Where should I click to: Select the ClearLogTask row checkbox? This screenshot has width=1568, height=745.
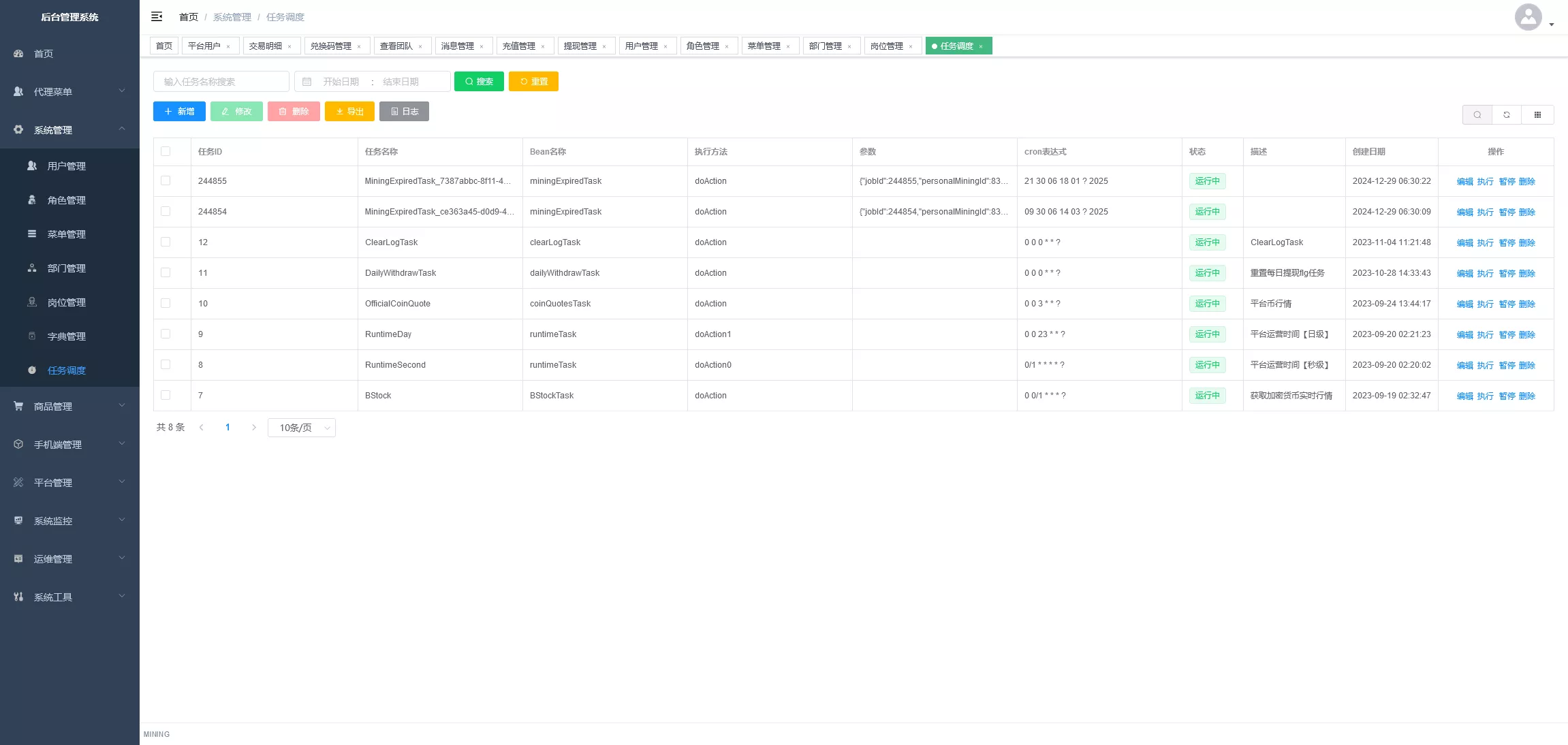pyautogui.click(x=166, y=242)
